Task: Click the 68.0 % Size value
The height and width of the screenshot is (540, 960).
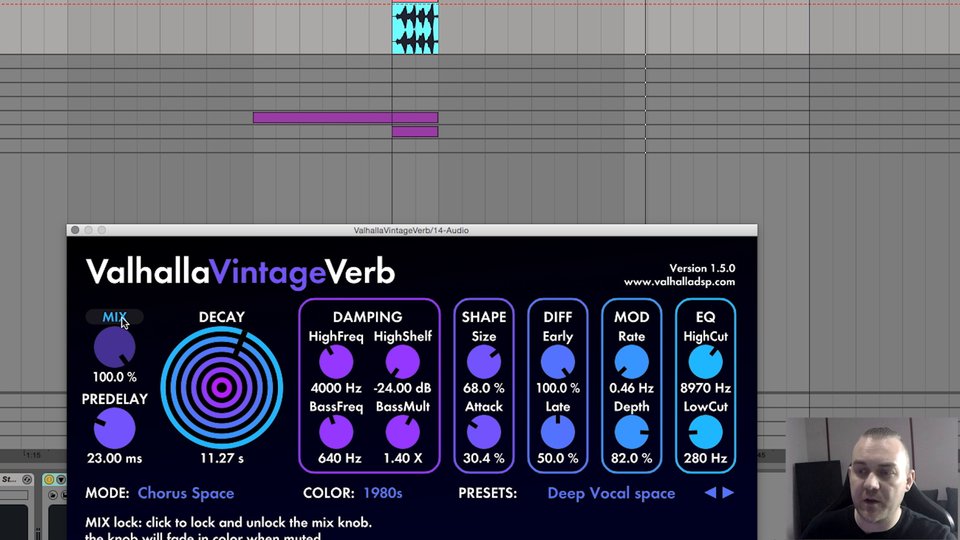Action: point(484,388)
